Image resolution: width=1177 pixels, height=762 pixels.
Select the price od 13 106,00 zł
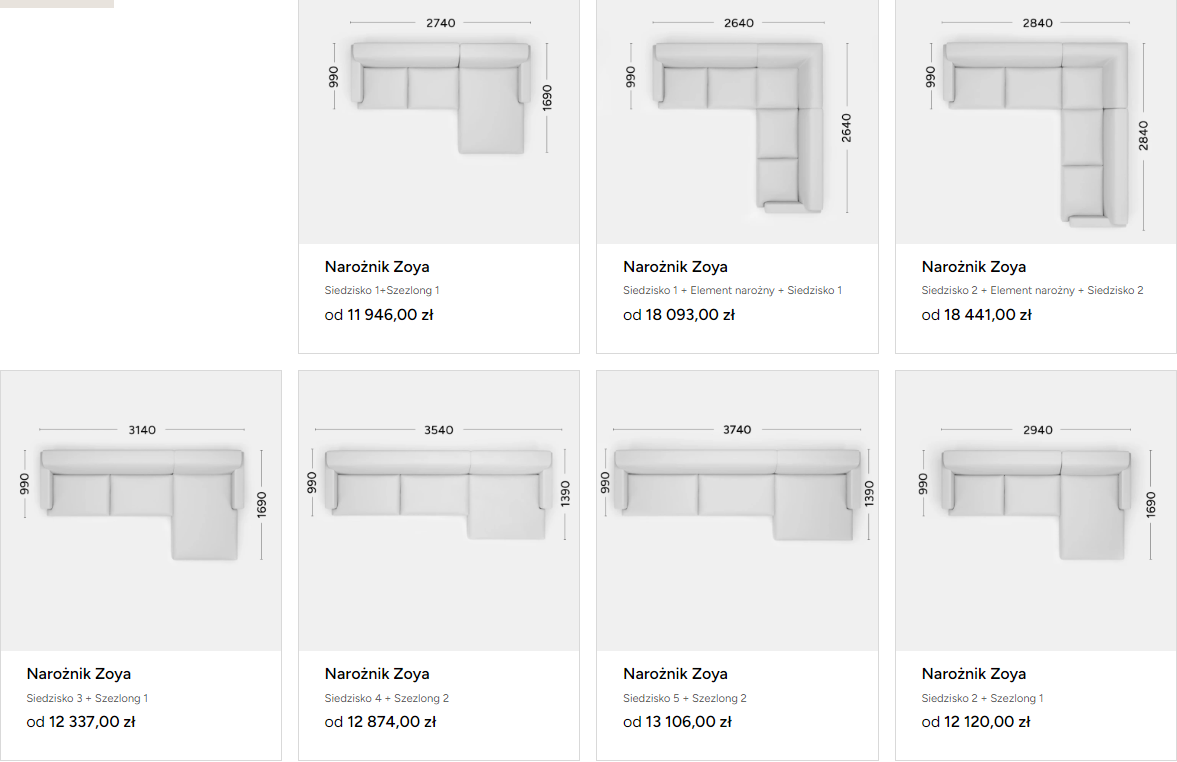tap(677, 721)
